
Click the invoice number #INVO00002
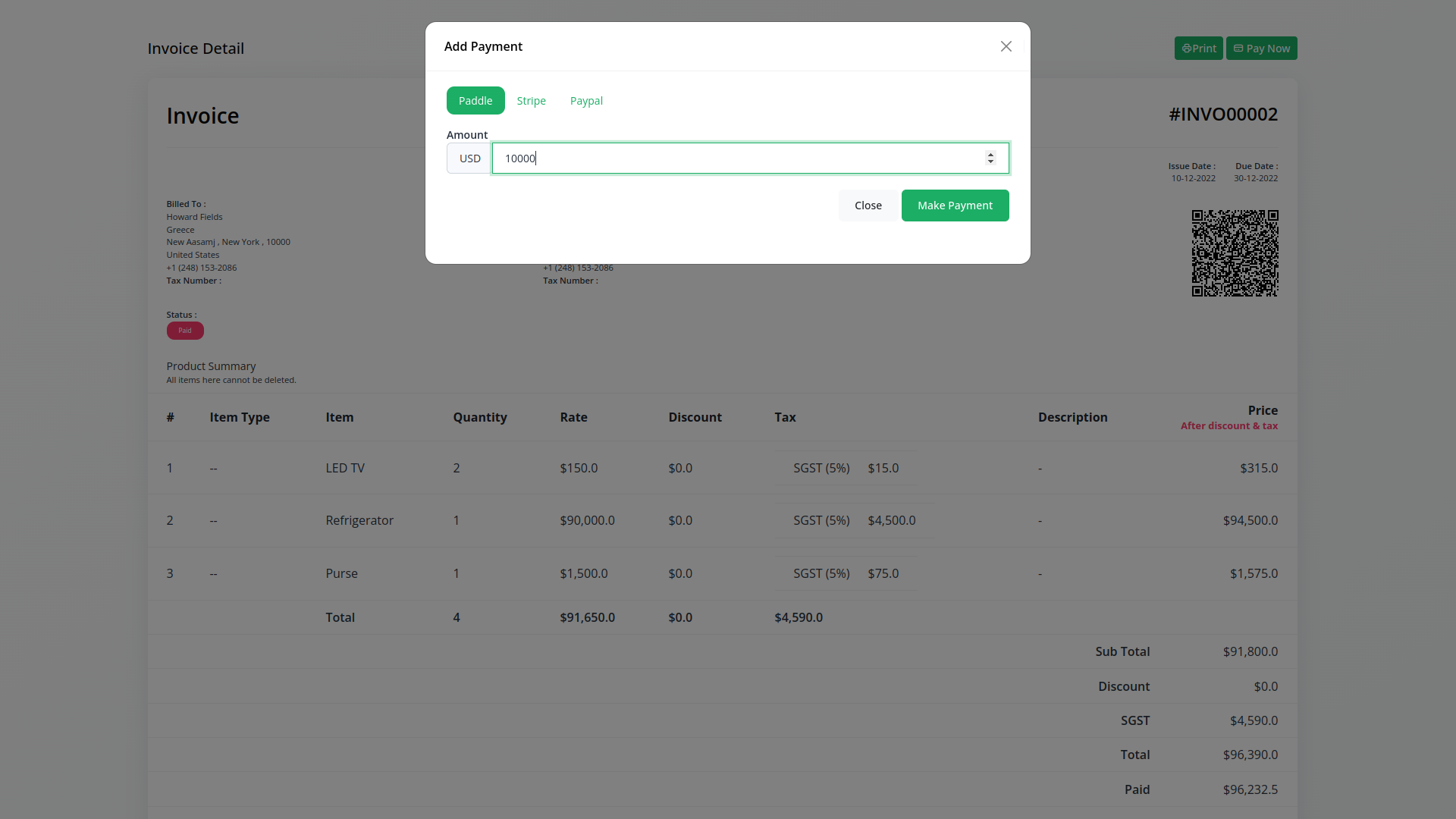click(1222, 115)
